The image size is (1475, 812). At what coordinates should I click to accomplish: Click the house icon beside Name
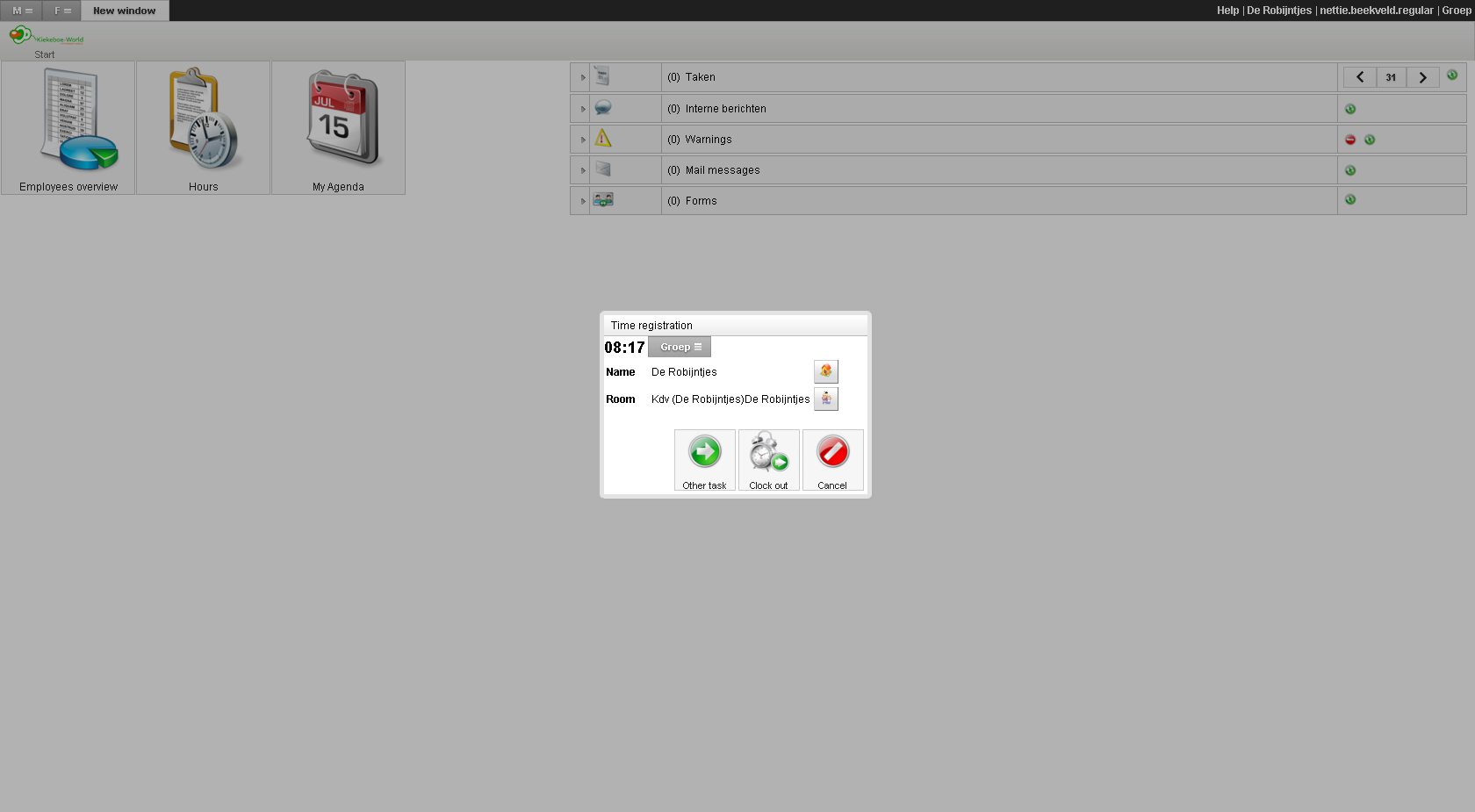(x=825, y=371)
